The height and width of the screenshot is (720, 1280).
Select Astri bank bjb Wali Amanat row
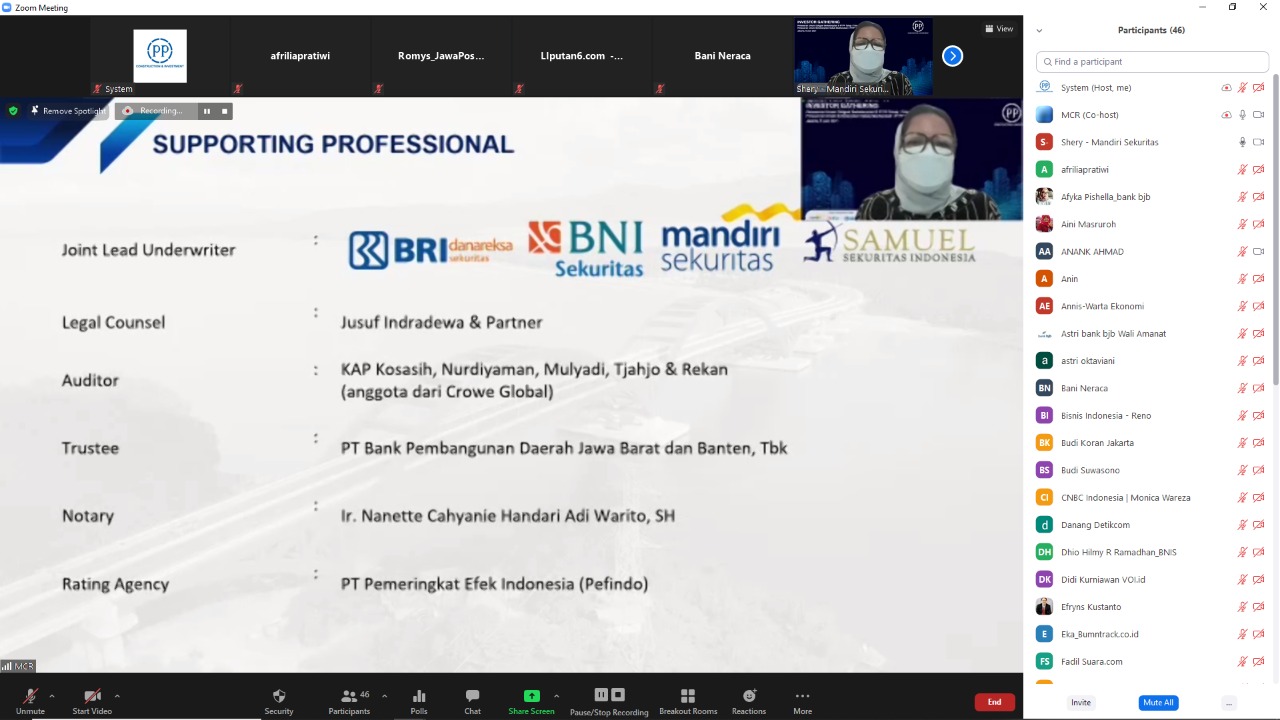click(x=1152, y=334)
